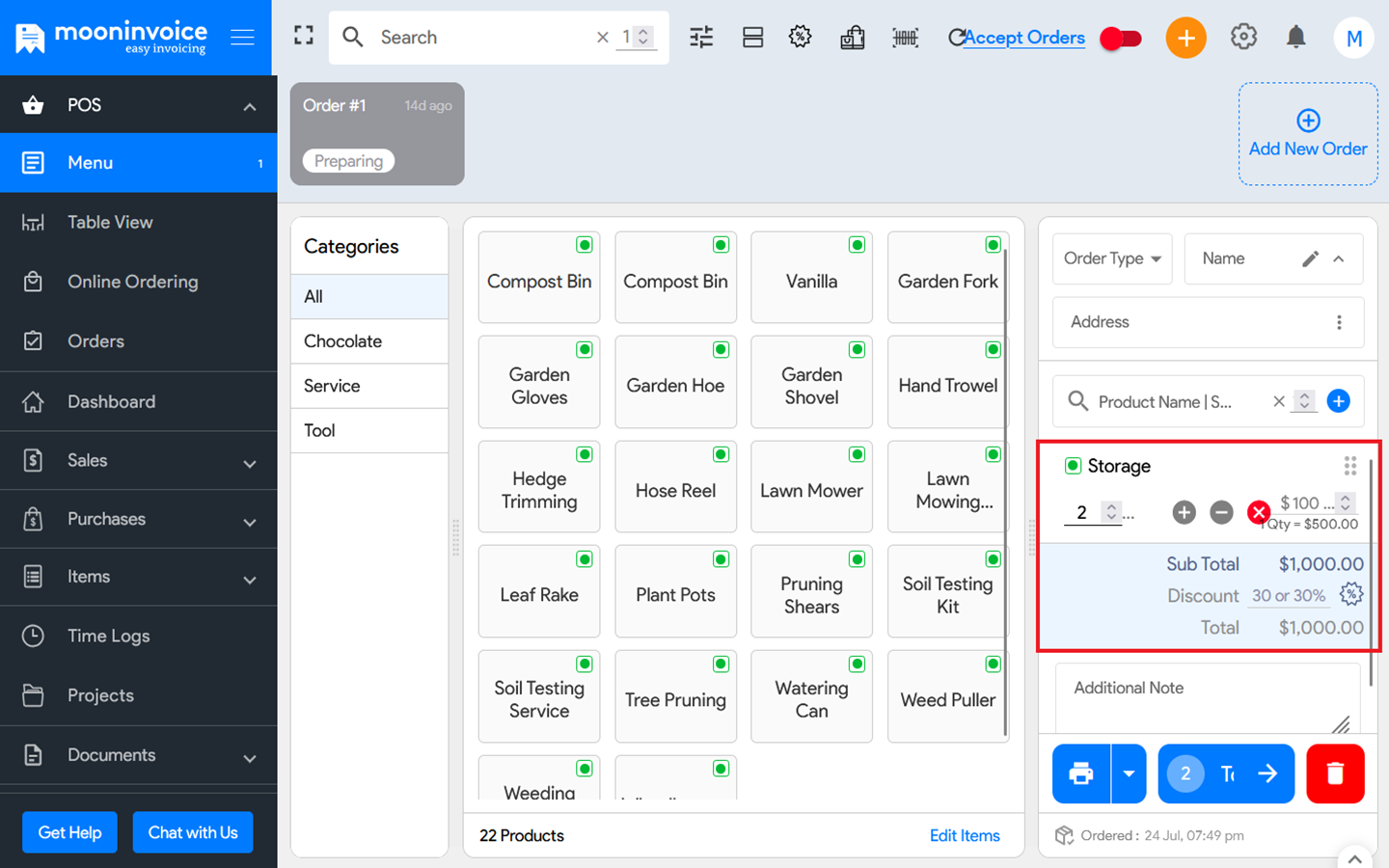Delete the order with red trash icon

click(1335, 773)
